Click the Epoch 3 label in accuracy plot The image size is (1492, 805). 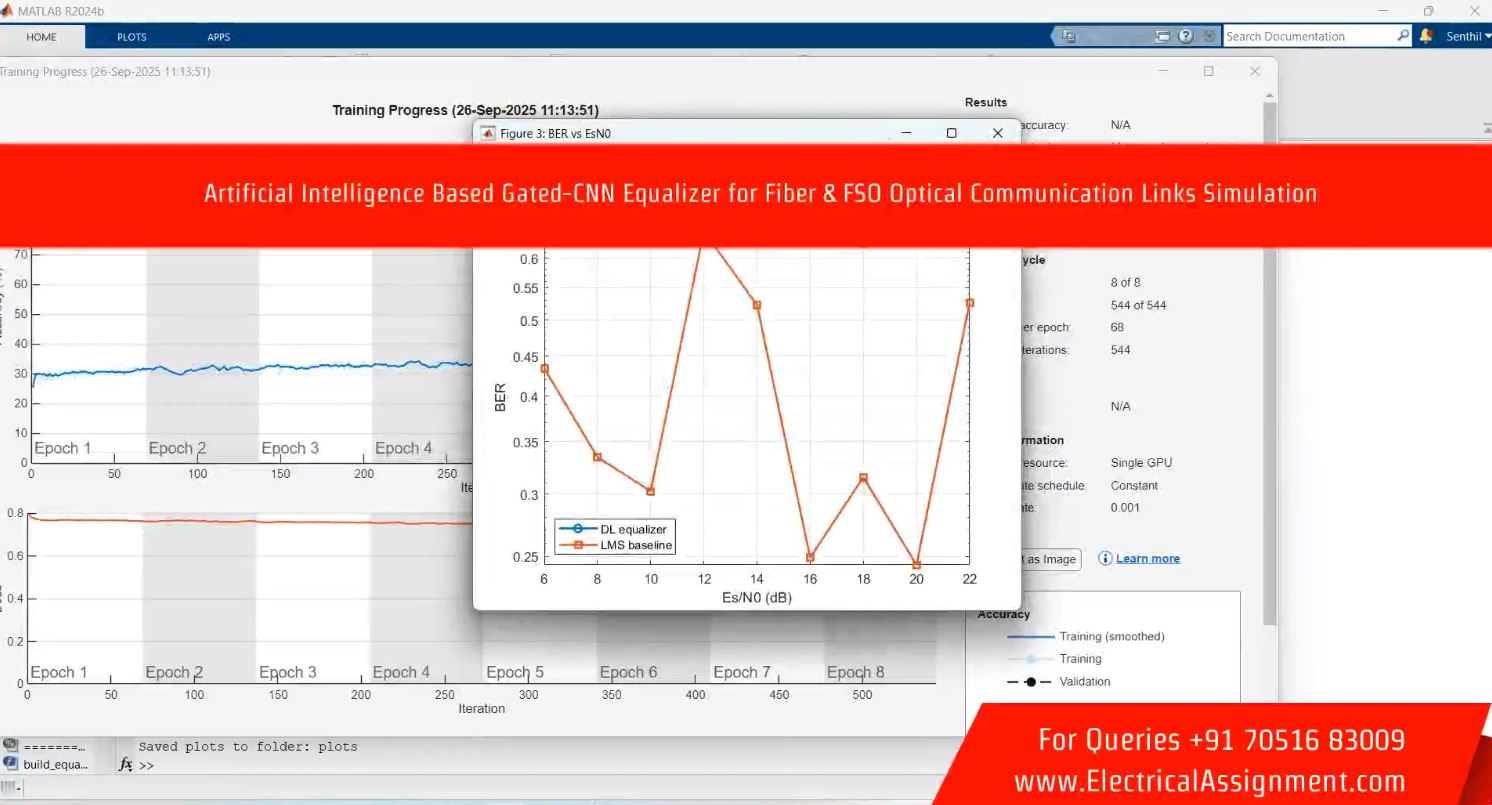click(x=290, y=448)
